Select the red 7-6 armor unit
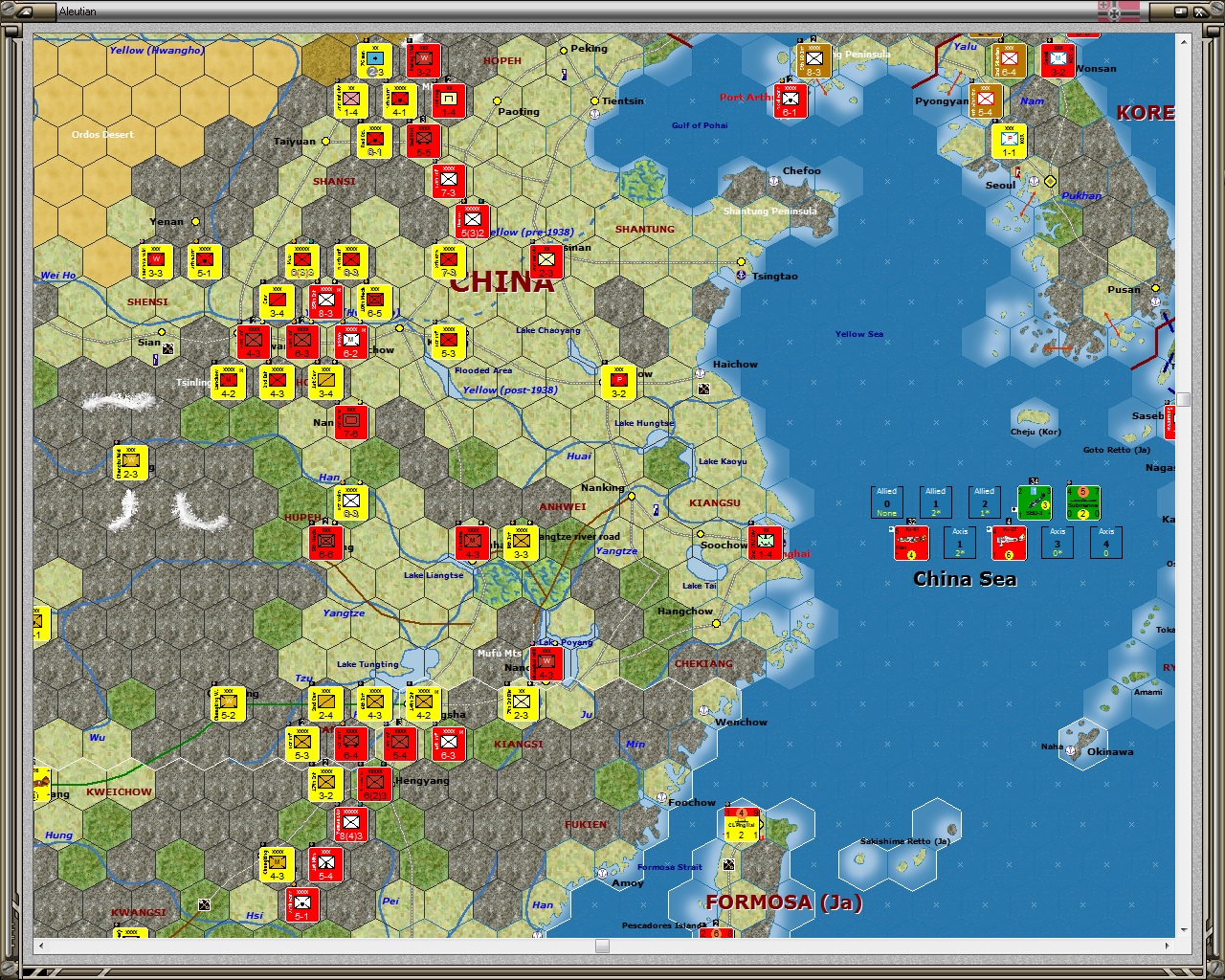The width and height of the screenshot is (1225, 980). tap(351, 422)
